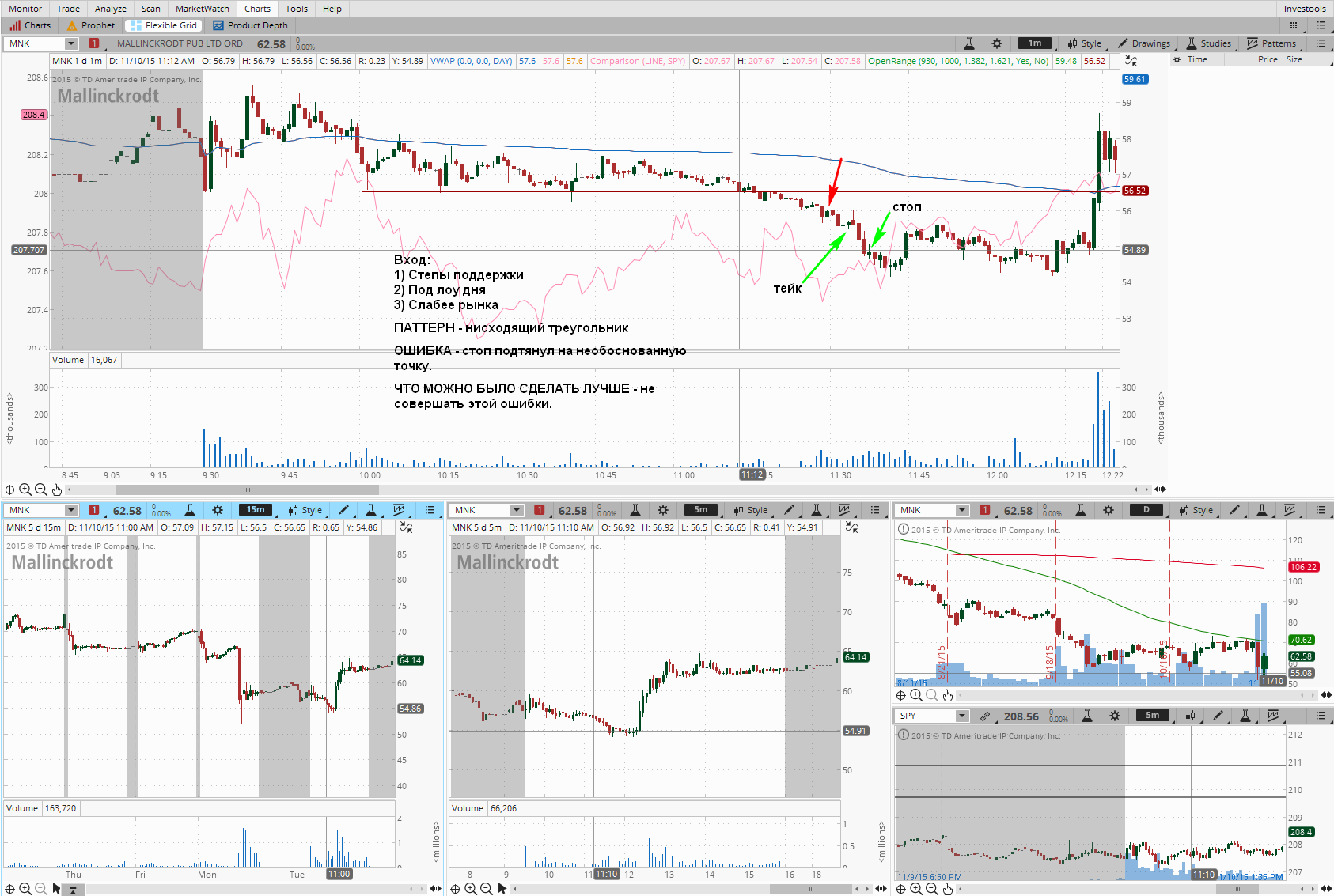1334x896 pixels.
Task: Open settings gear in SPY chart
Action: pos(1115,716)
